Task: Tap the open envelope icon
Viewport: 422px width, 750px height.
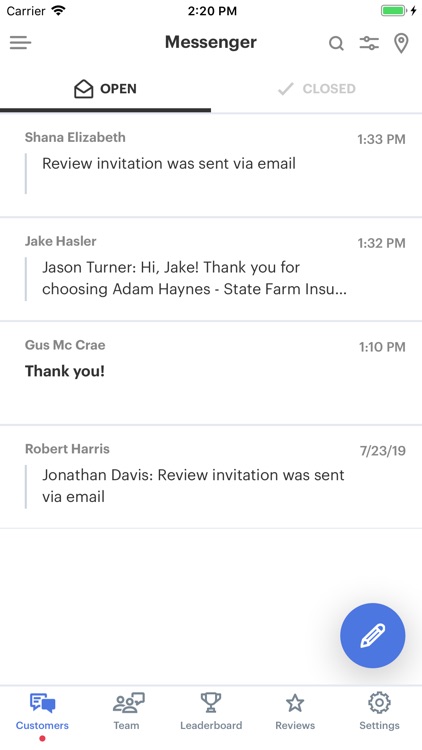Action: (84, 89)
